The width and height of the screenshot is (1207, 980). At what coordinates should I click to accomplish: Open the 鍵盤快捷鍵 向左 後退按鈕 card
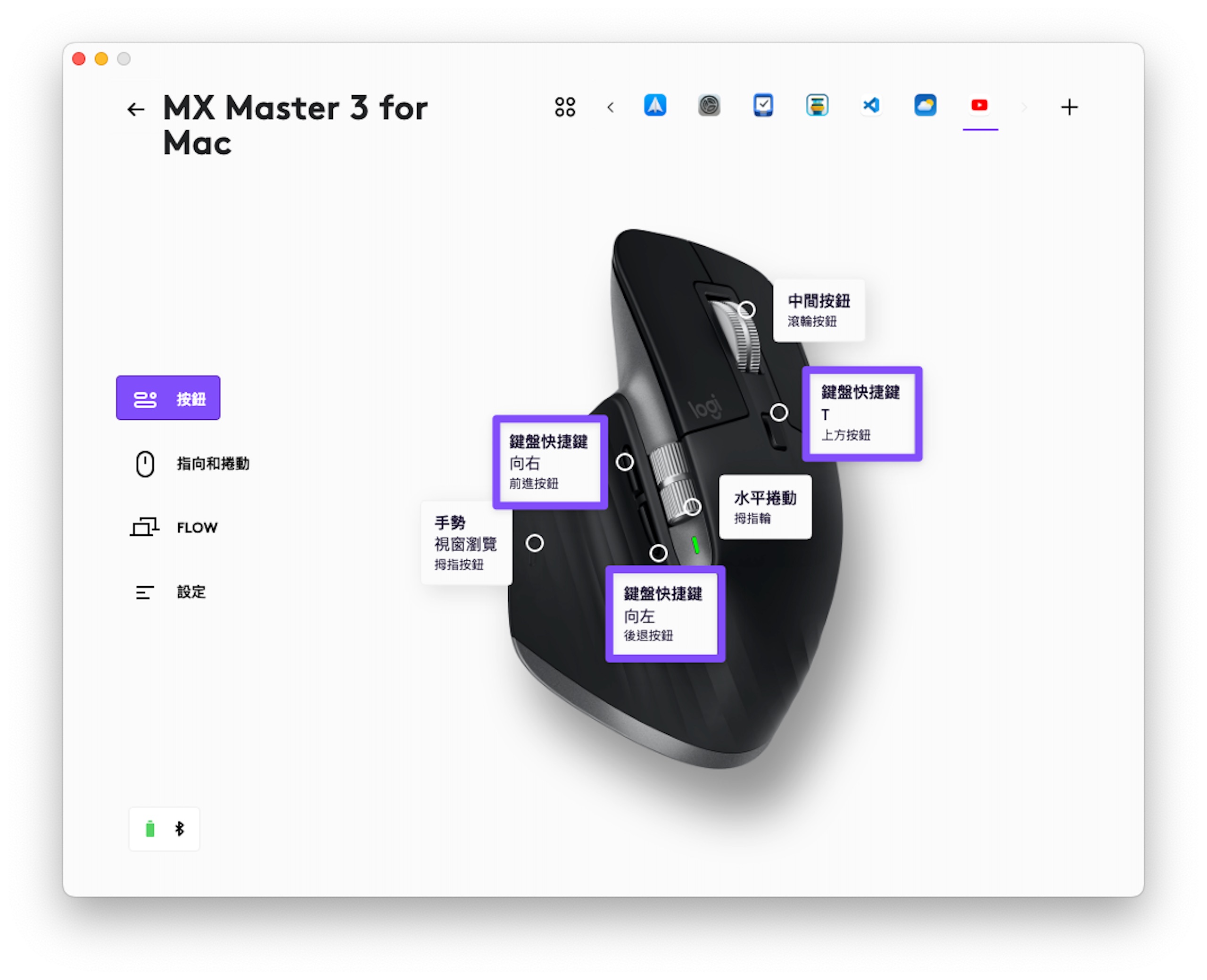tap(665, 614)
